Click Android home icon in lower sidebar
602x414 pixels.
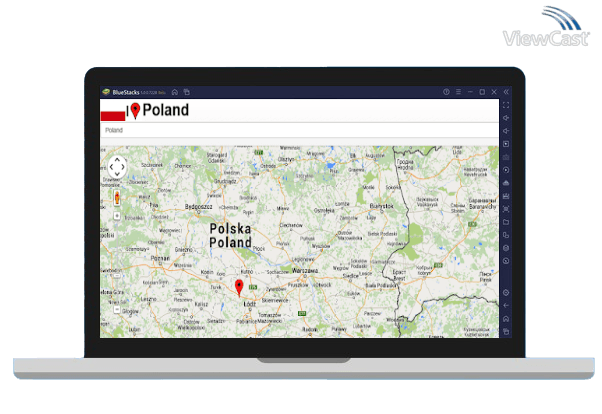coord(506,319)
